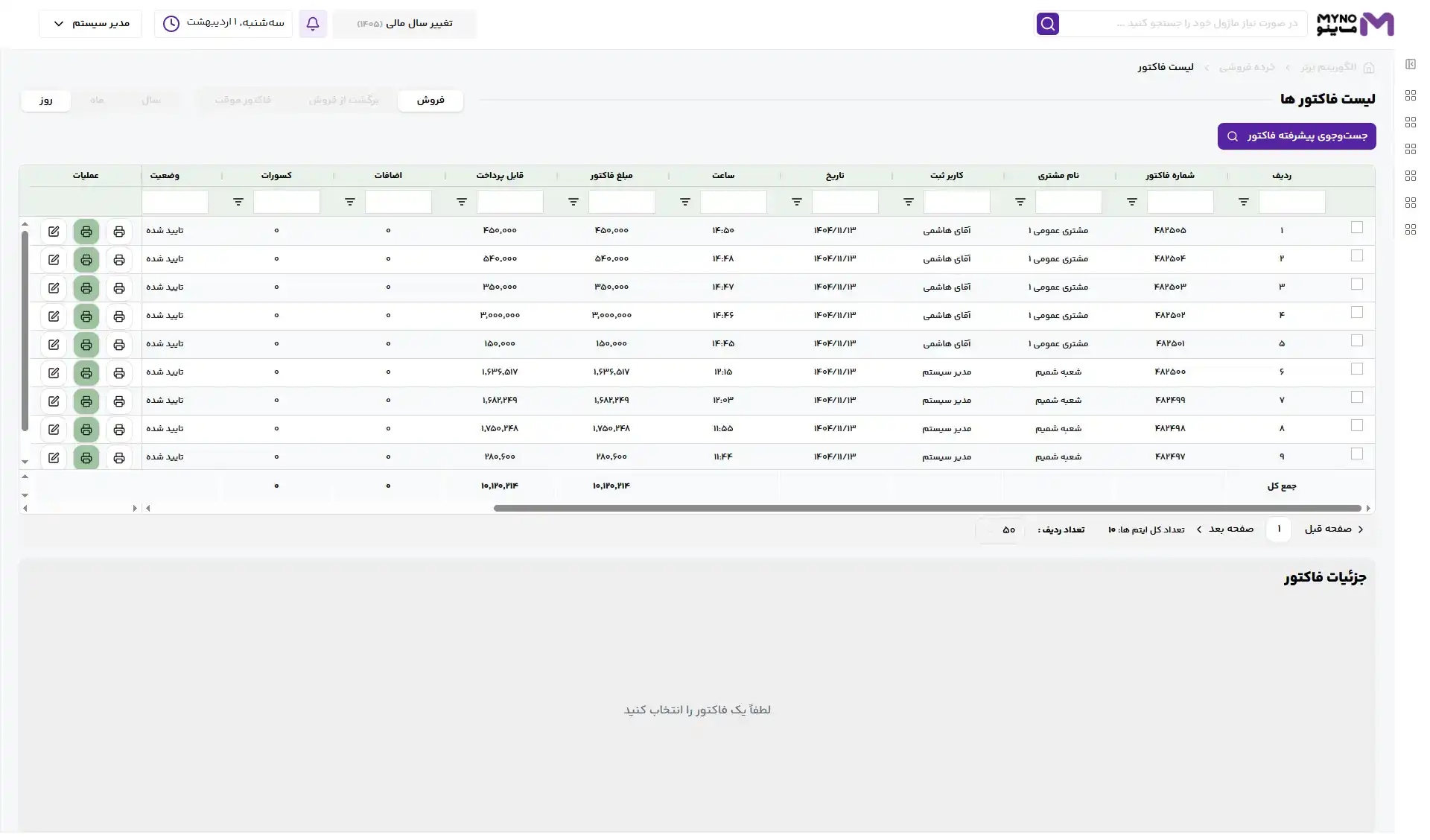Click the وضعیت filter input
Image resolution: width=1430 pixels, height=840 pixels.
click(x=175, y=202)
